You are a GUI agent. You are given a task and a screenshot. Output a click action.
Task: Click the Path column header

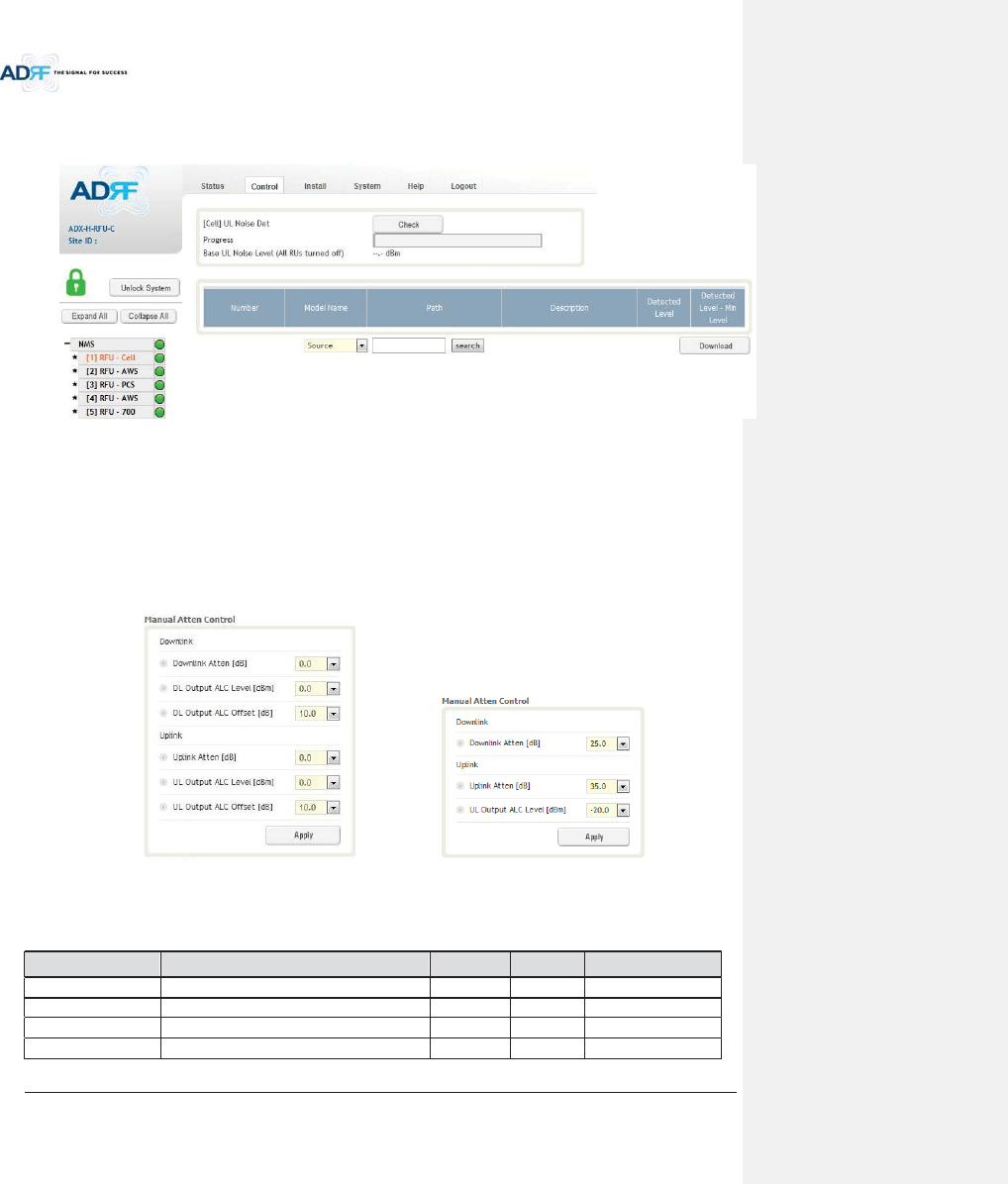[x=434, y=308]
